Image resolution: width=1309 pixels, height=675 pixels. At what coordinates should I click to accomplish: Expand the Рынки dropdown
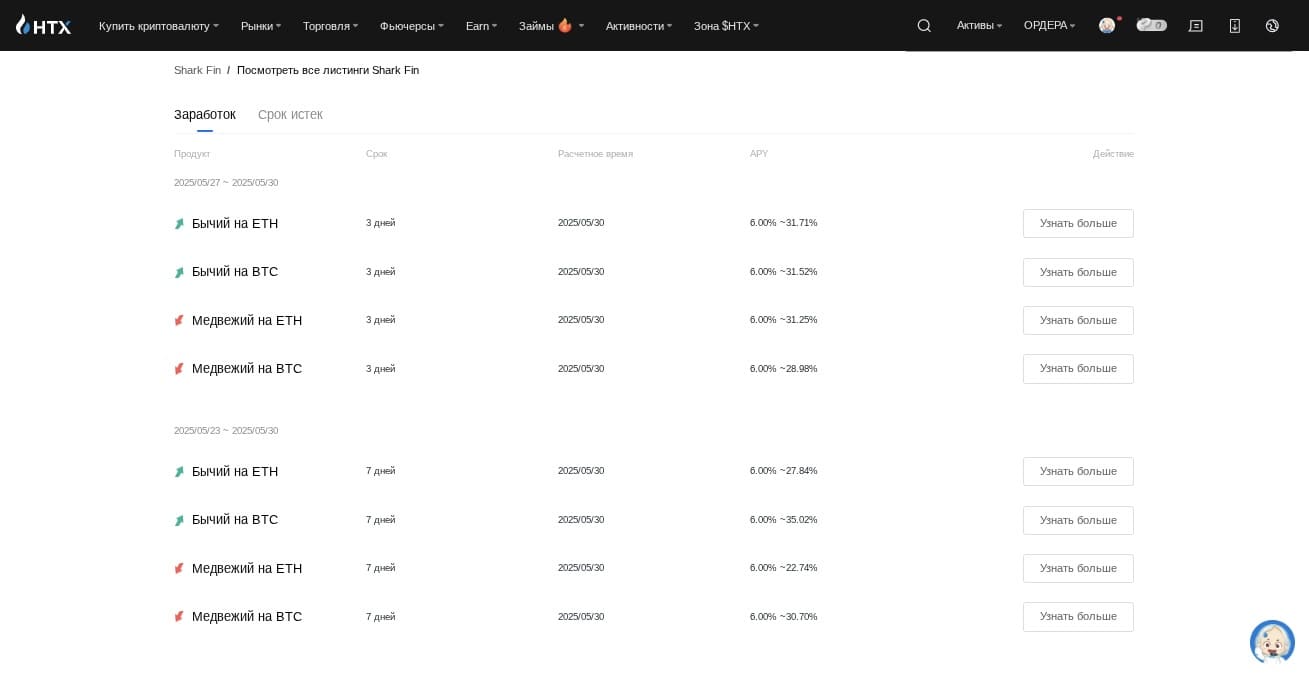[261, 26]
